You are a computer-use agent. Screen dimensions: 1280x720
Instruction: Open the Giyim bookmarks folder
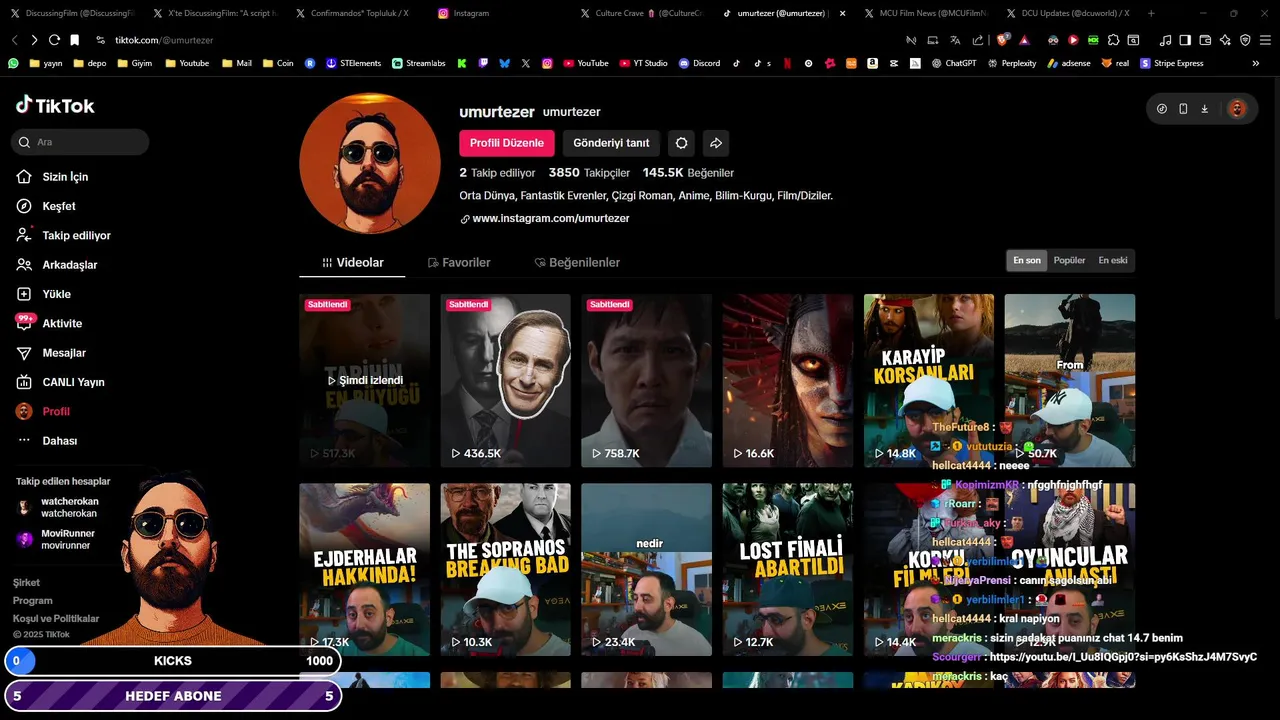click(x=135, y=63)
